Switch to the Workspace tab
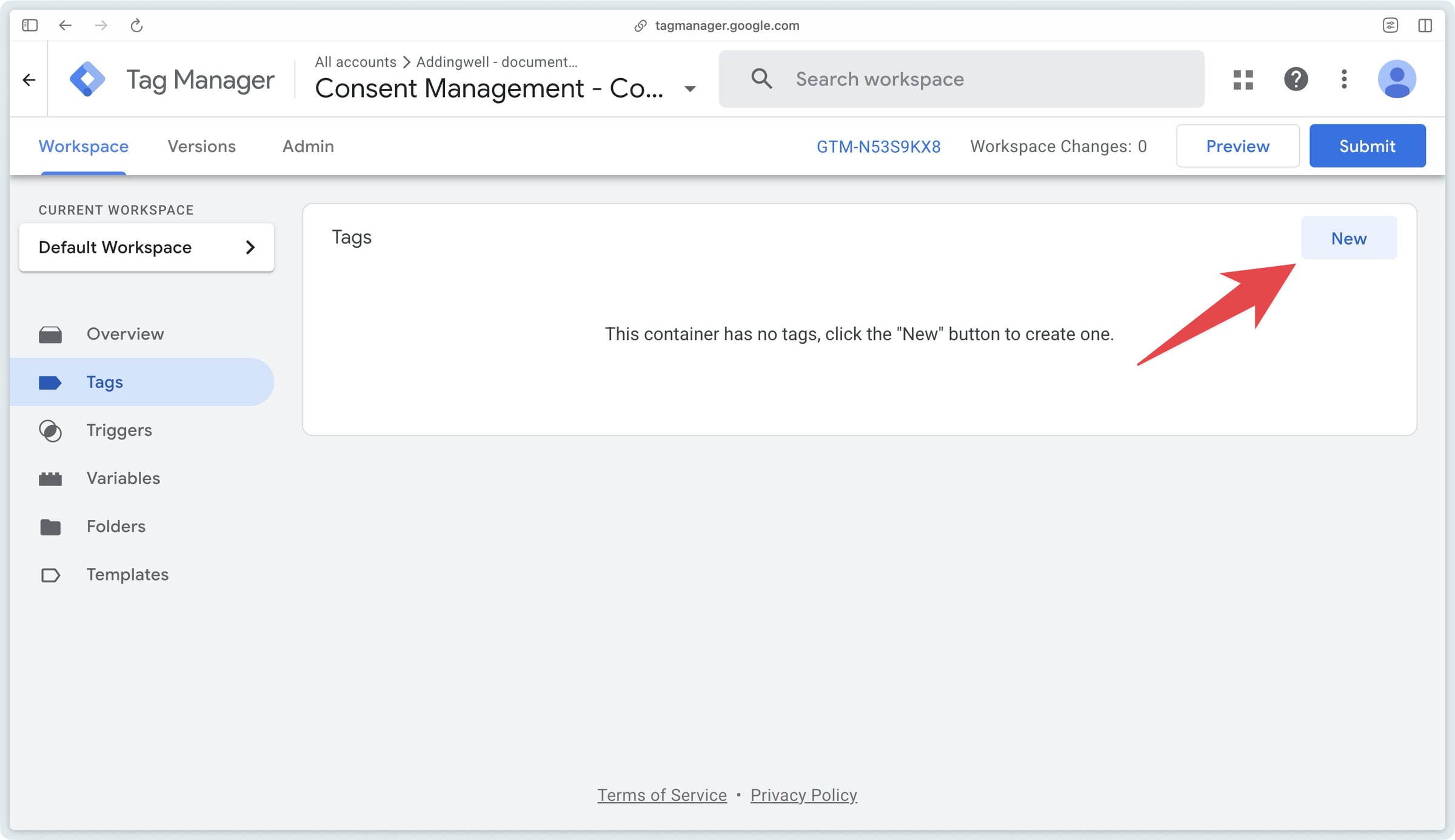 pyautogui.click(x=84, y=146)
